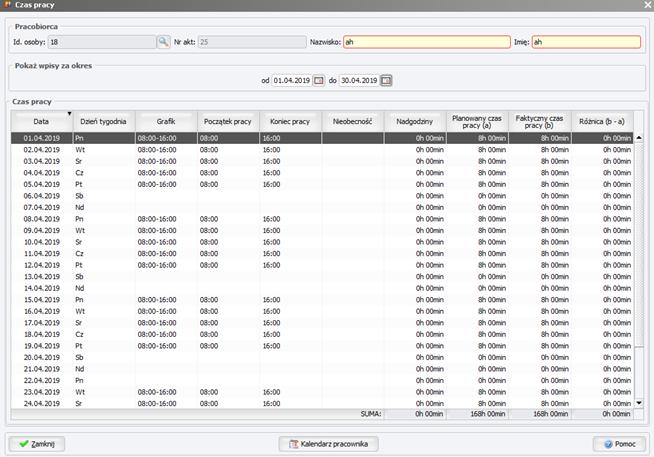
Task: Click the Imię input field
Action: (586, 42)
